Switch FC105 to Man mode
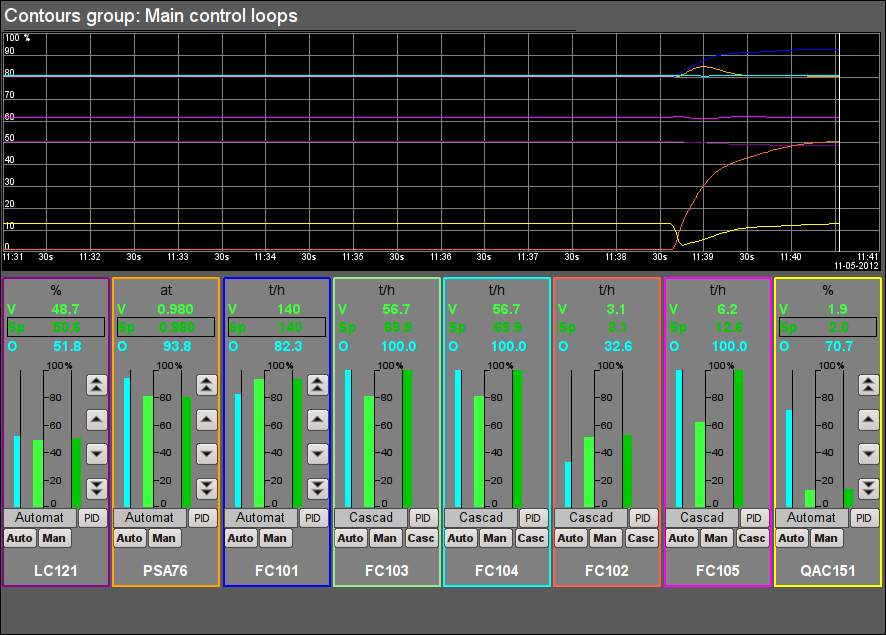Viewport: 886px width, 635px height. pos(716,538)
